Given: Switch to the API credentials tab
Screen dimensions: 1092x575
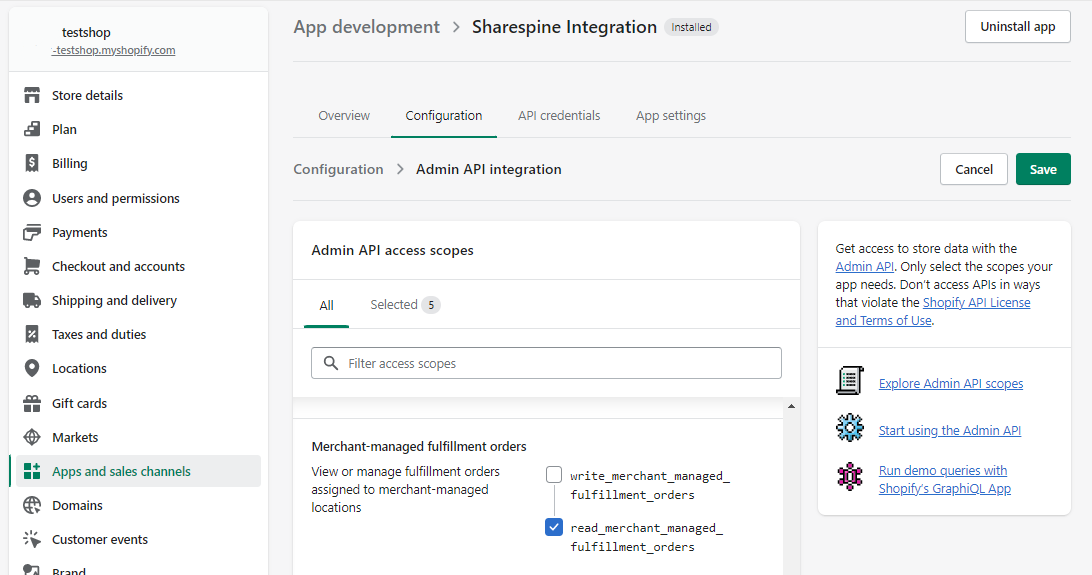Looking at the screenshot, I should coord(559,116).
